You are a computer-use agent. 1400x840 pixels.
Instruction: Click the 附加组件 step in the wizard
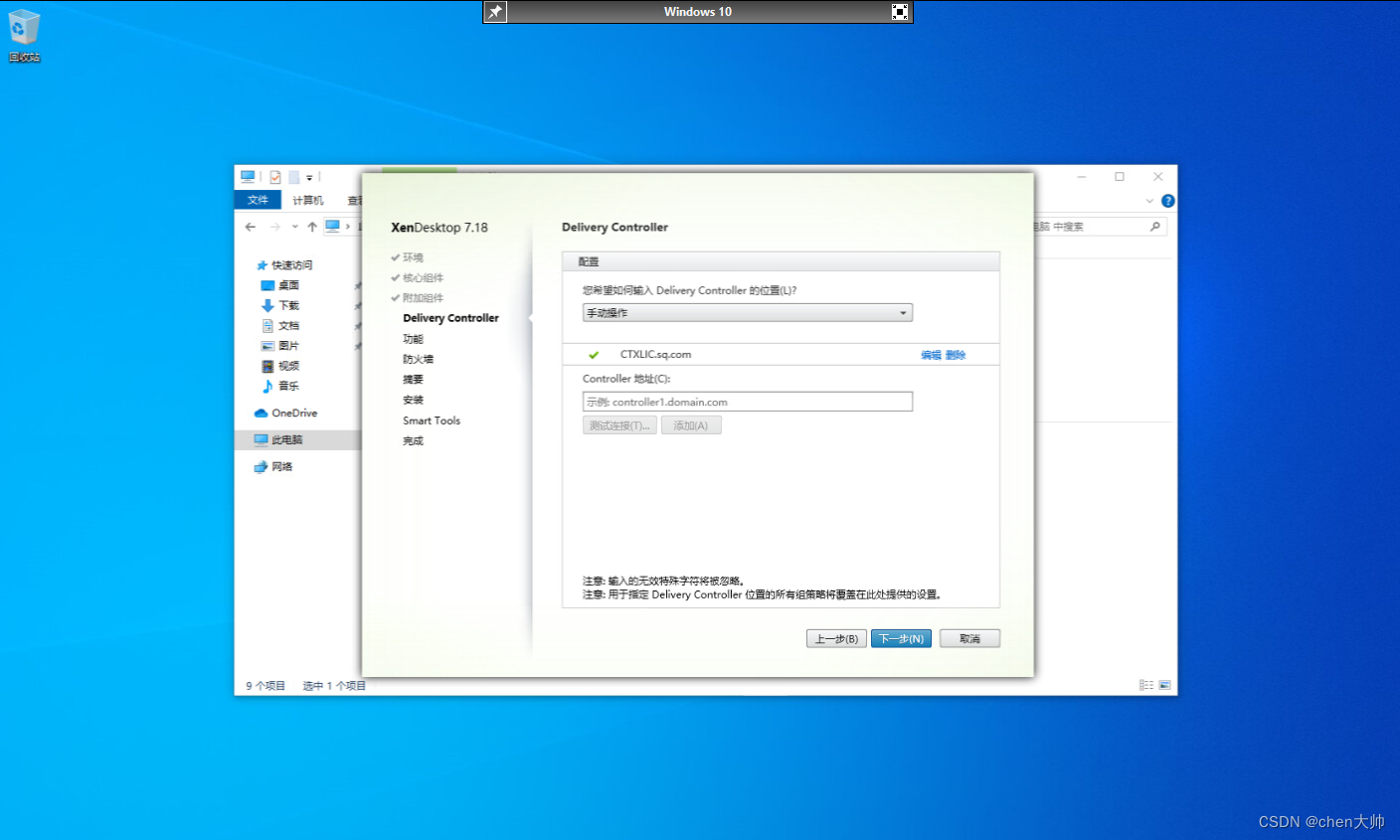423,298
